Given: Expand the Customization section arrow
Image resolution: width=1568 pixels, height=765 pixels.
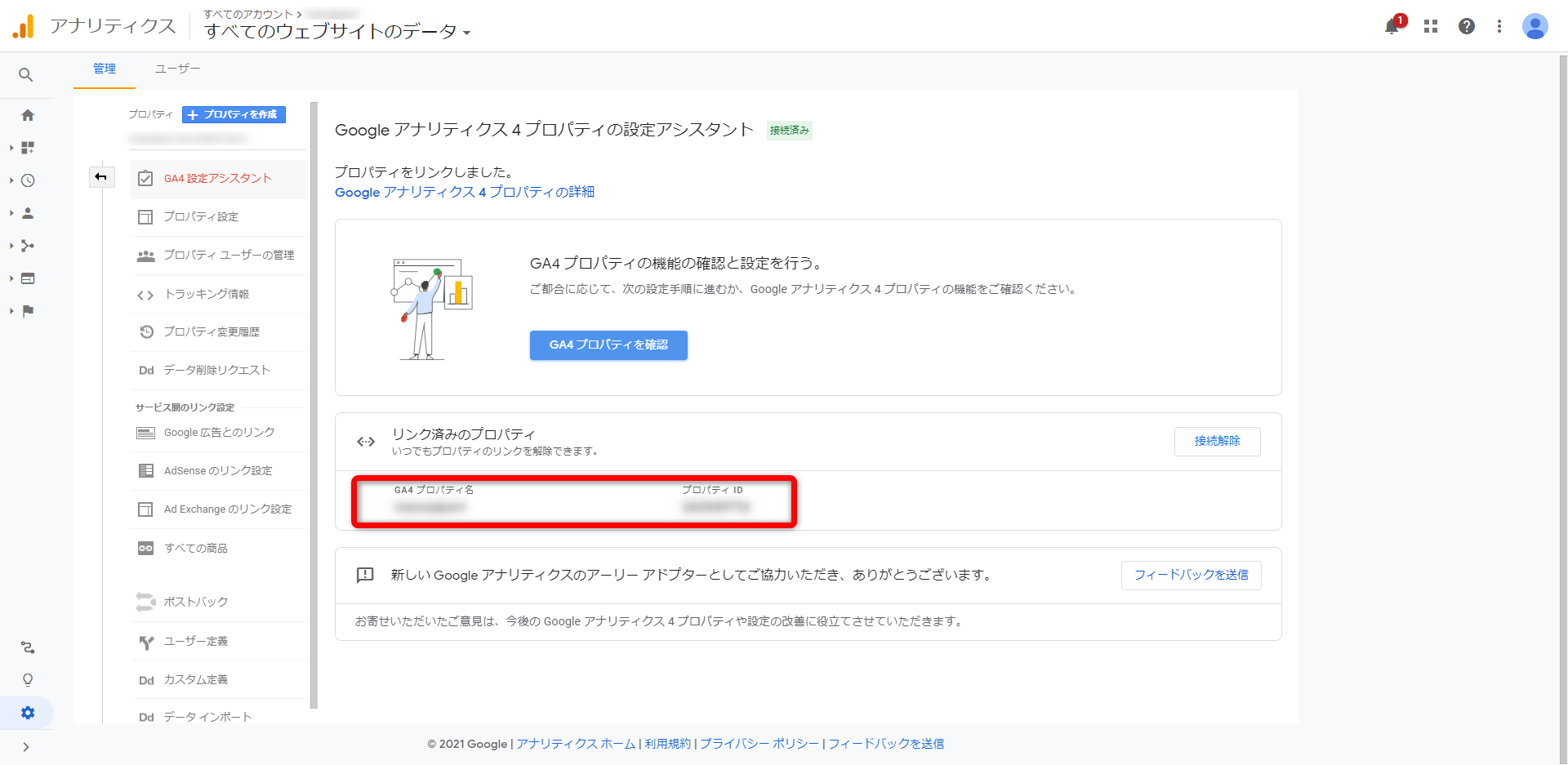Looking at the screenshot, I should point(11,148).
